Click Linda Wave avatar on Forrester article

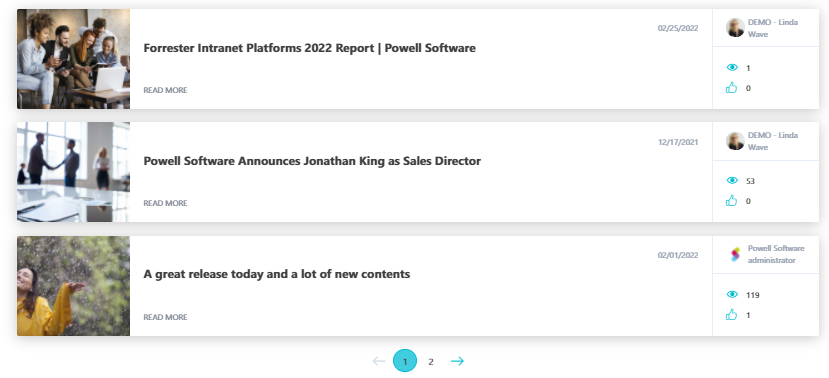tap(735, 27)
